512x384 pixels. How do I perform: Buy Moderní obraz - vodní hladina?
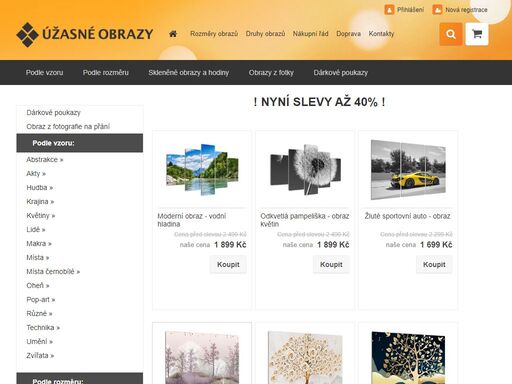(x=228, y=264)
